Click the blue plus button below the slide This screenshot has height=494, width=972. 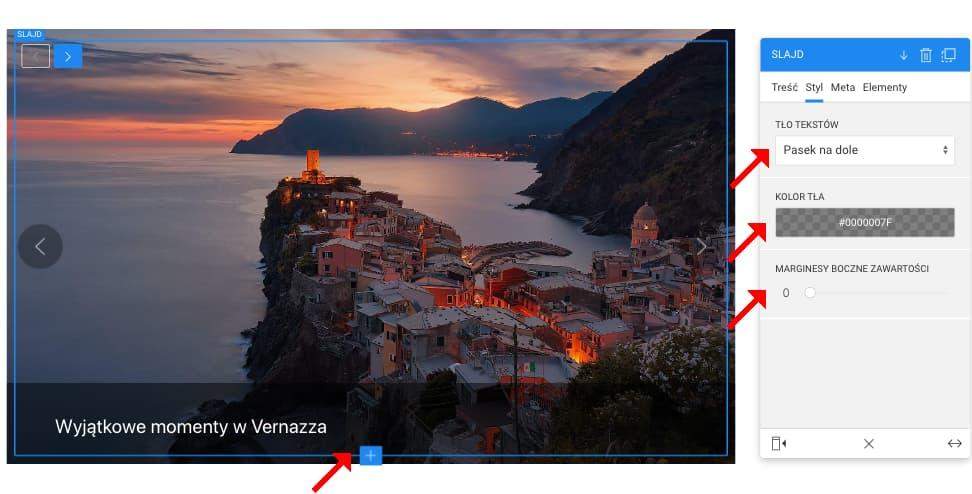[x=371, y=456]
